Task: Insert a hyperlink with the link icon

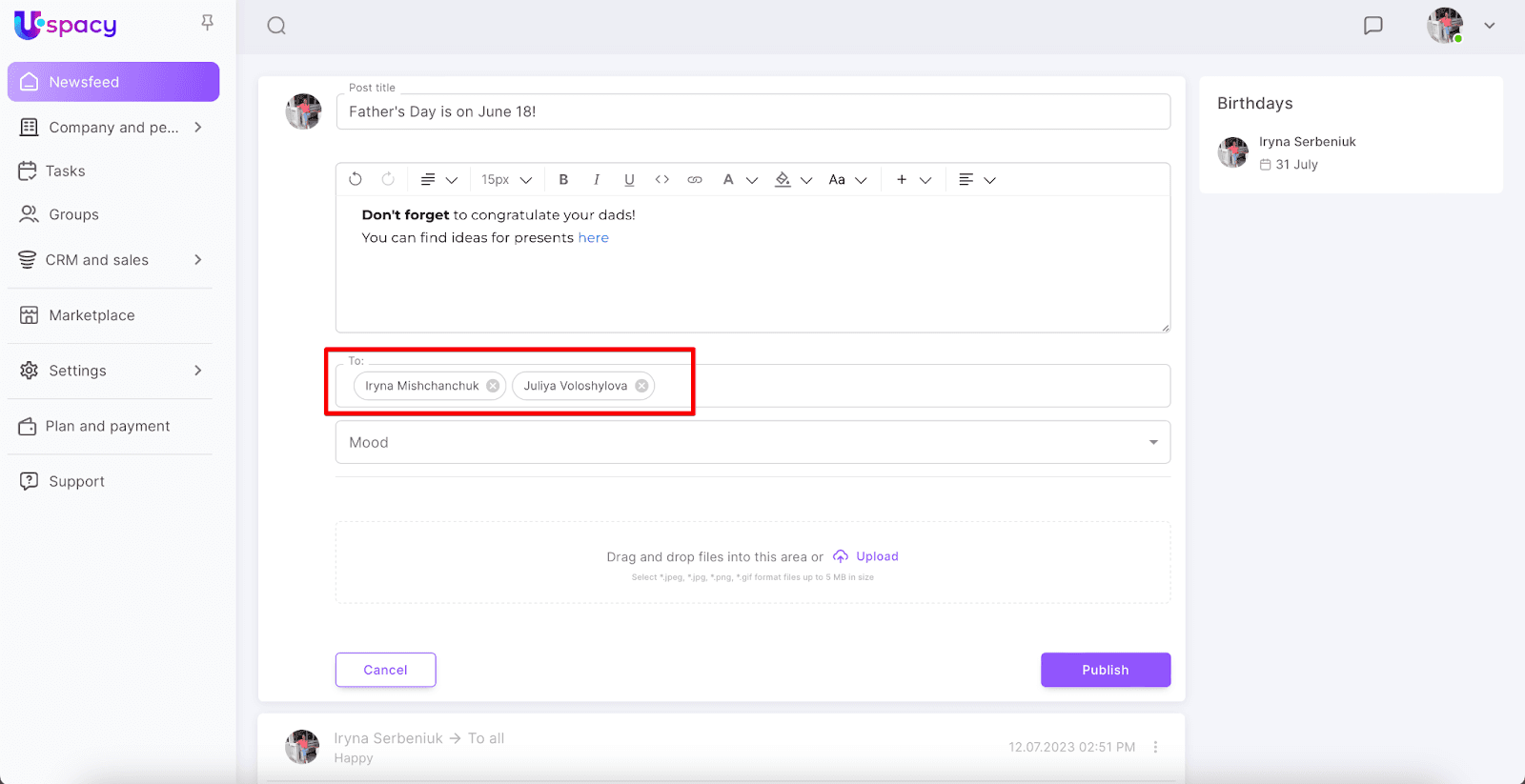Action: pos(695,179)
